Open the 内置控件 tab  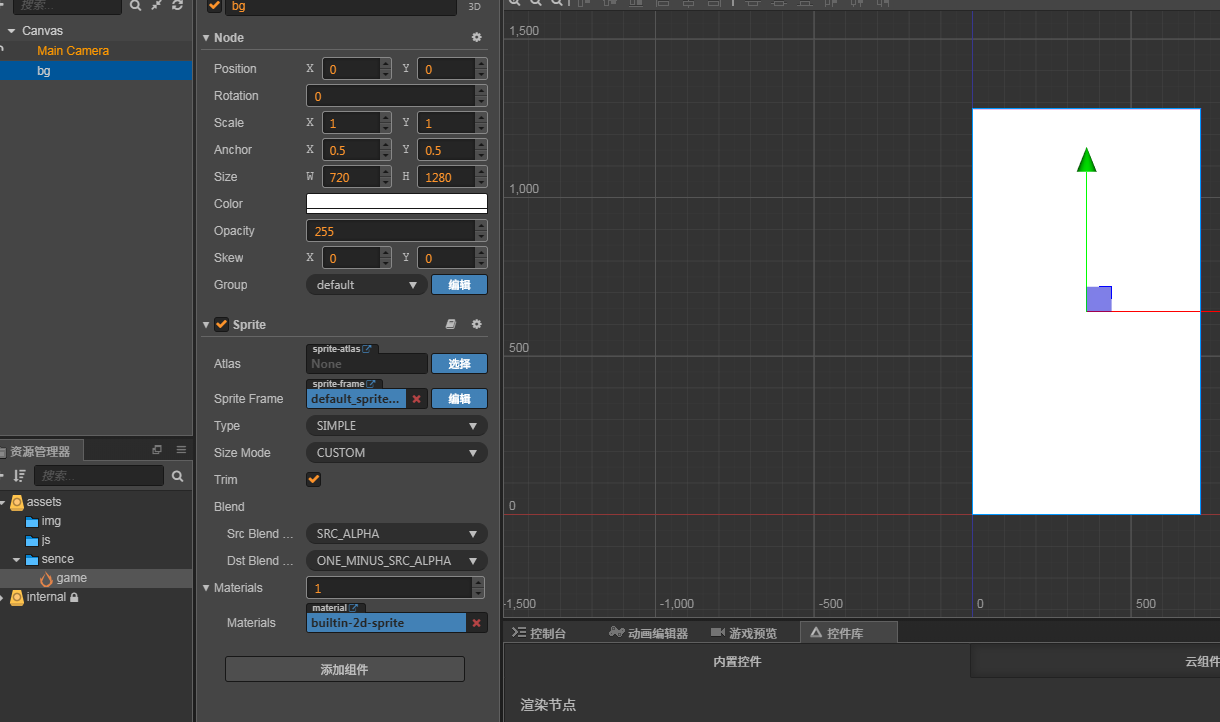[737, 661]
